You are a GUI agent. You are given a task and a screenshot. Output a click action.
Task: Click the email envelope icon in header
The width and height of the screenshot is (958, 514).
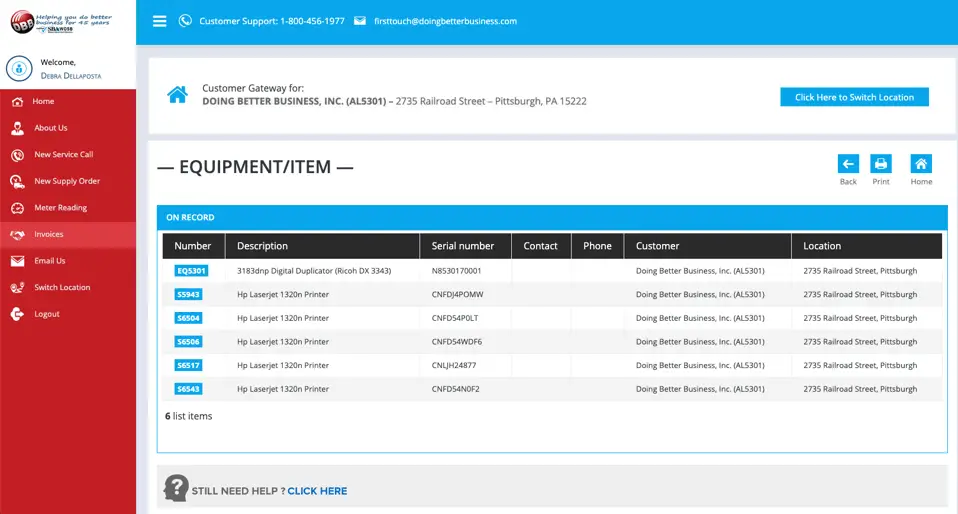pos(360,21)
